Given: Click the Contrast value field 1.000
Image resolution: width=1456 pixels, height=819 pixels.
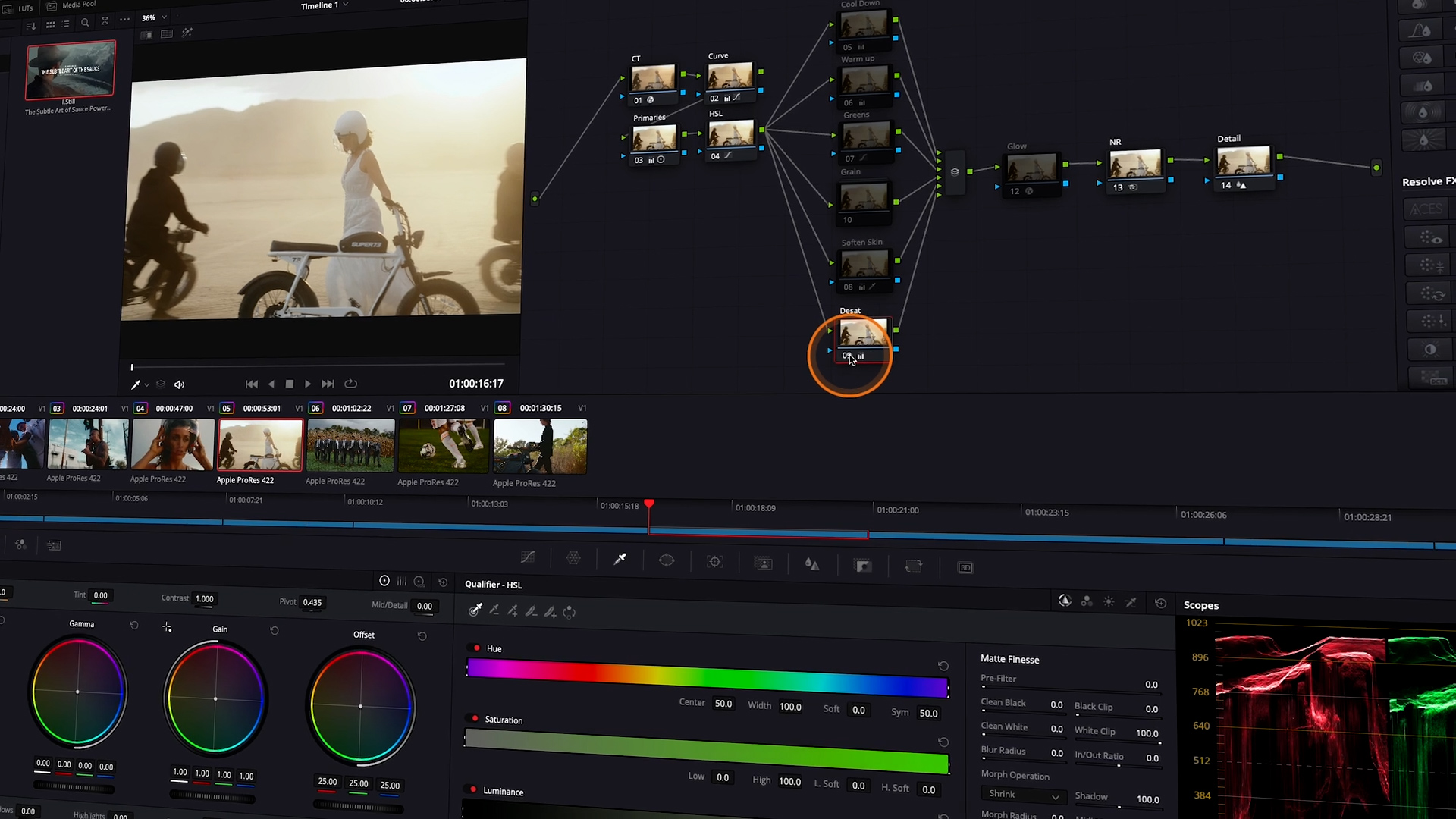Looking at the screenshot, I should tap(205, 599).
